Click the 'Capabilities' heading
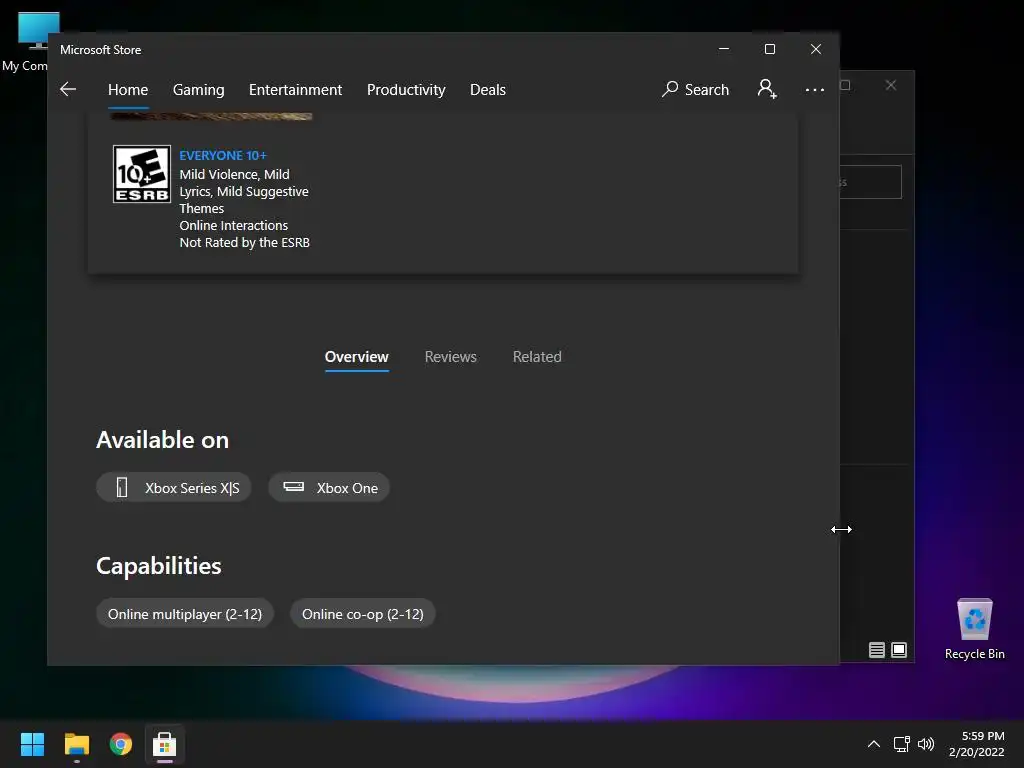Viewport: 1024px width, 768px height. (x=159, y=566)
